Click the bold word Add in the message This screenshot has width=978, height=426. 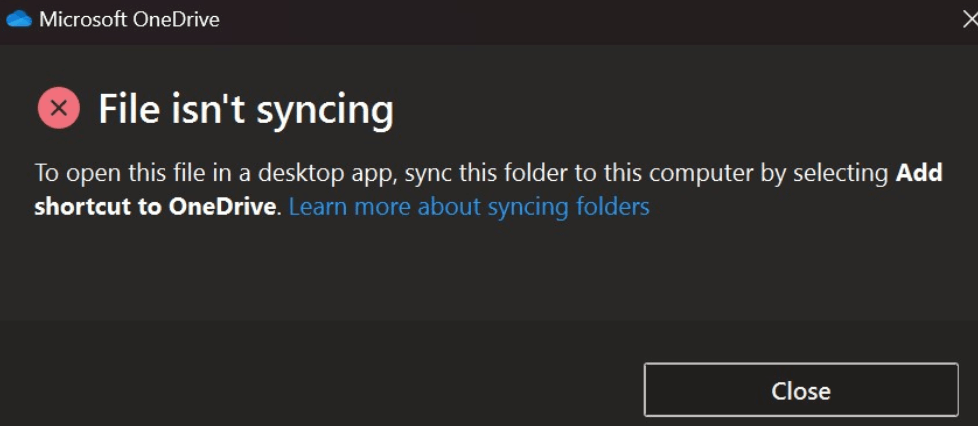(x=919, y=173)
